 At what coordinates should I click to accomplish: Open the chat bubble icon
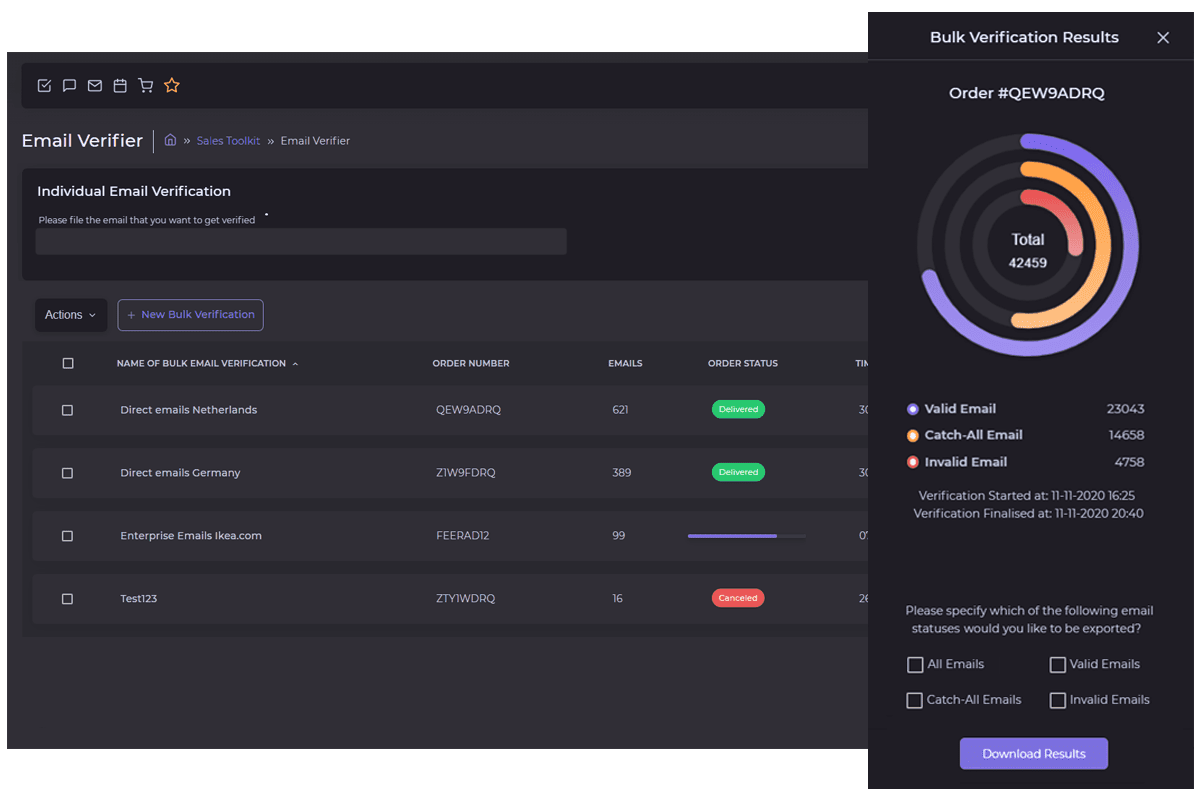[69, 86]
